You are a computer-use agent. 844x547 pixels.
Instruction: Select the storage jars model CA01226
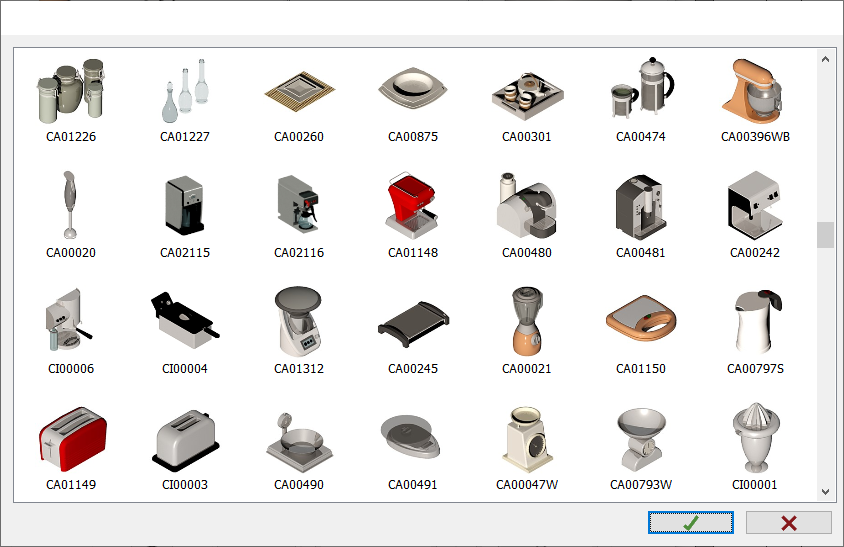[71, 90]
